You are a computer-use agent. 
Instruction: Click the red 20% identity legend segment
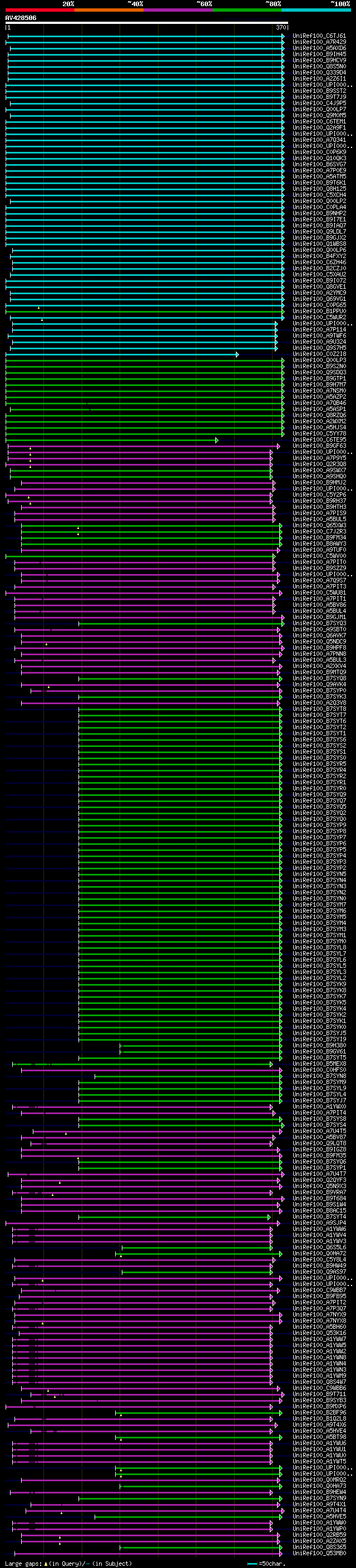point(40,10)
